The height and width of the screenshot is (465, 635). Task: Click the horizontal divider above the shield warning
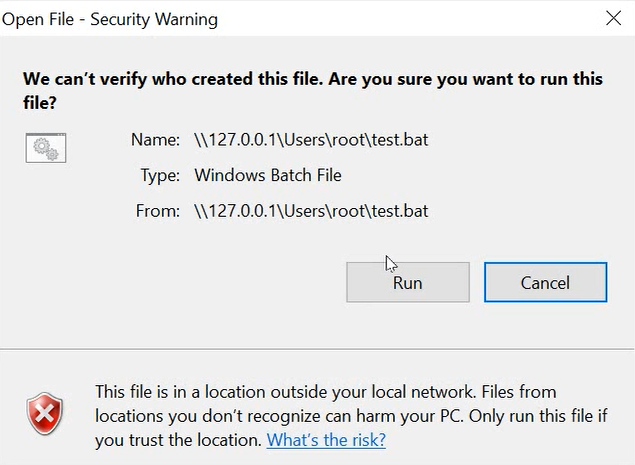point(317,351)
